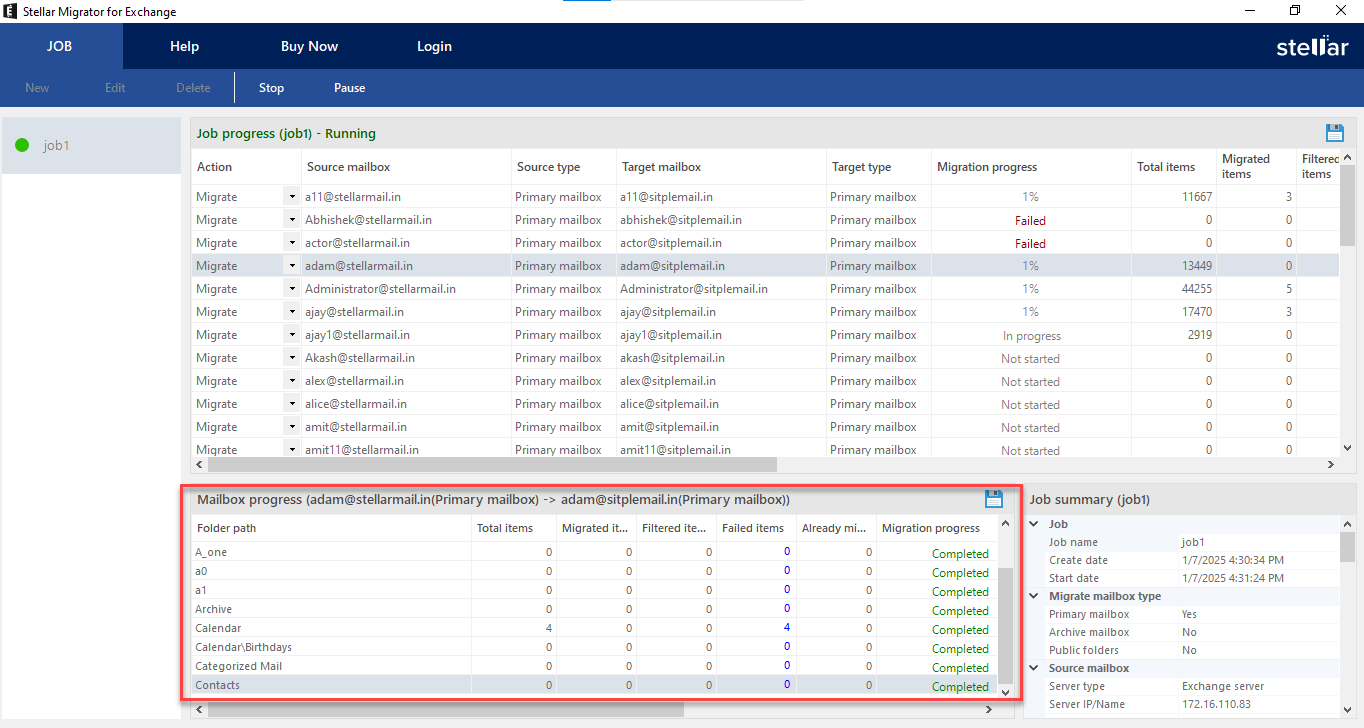Click the New job button
This screenshot has height=728, width=1364.
click(x=37, y=88)
